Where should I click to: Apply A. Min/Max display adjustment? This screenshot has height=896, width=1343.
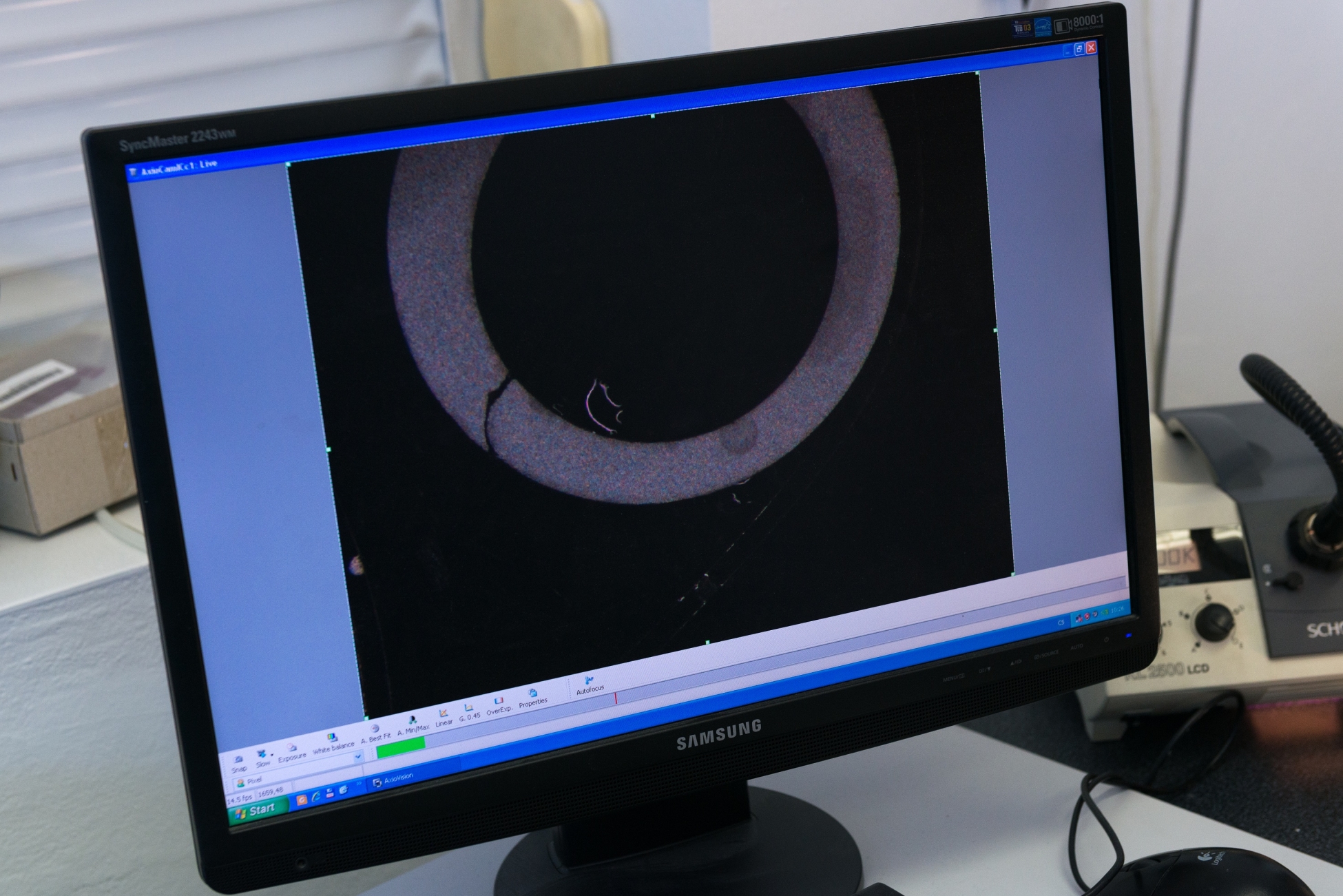[412, 720]
